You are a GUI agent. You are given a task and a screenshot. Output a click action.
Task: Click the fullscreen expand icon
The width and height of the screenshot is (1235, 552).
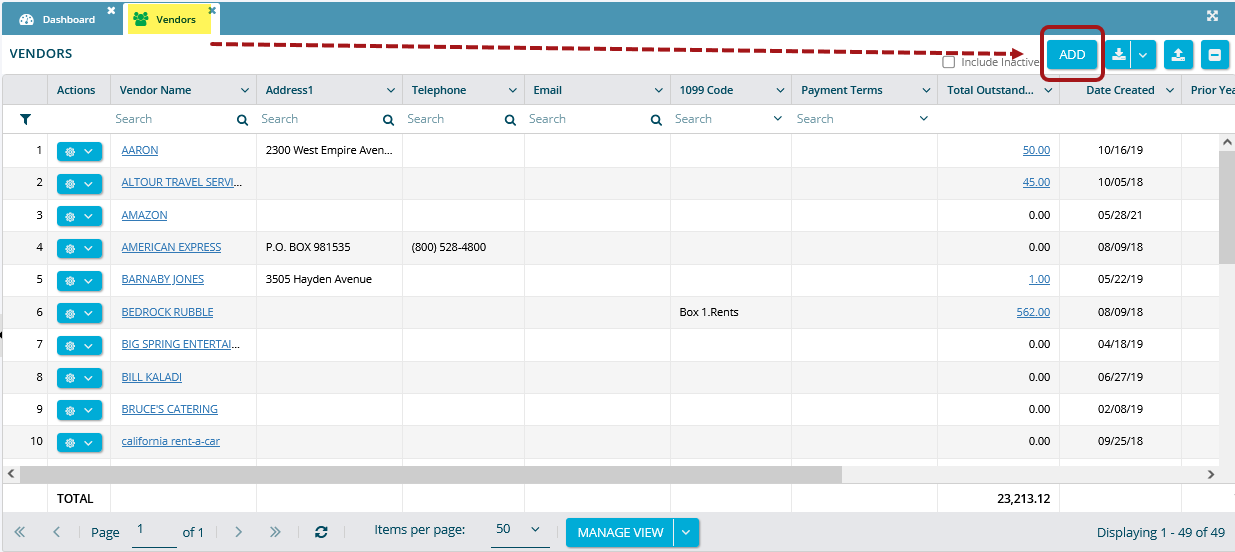coord(1212,16)
